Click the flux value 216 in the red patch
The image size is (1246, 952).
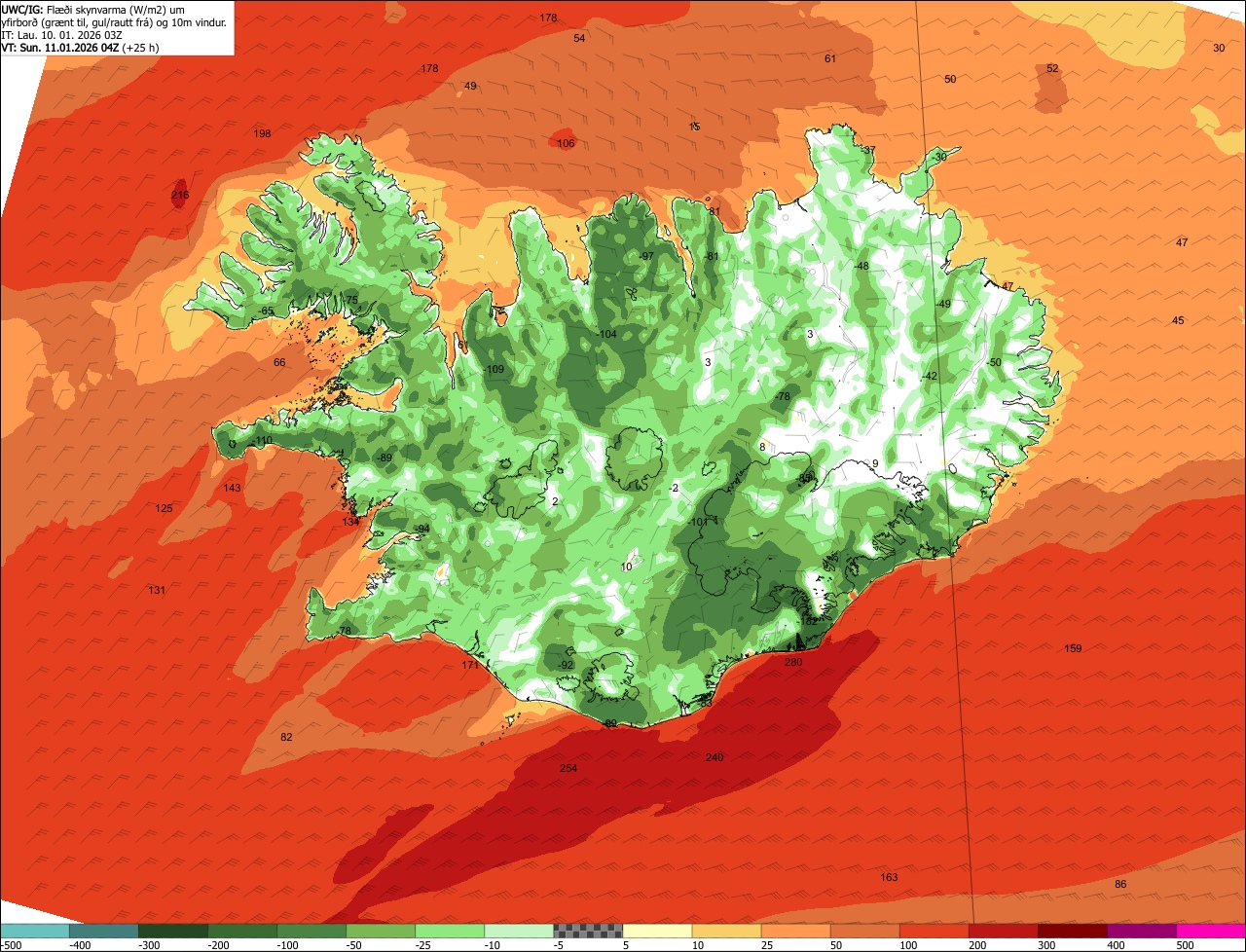pyautogui.click(x=180, y=195)
